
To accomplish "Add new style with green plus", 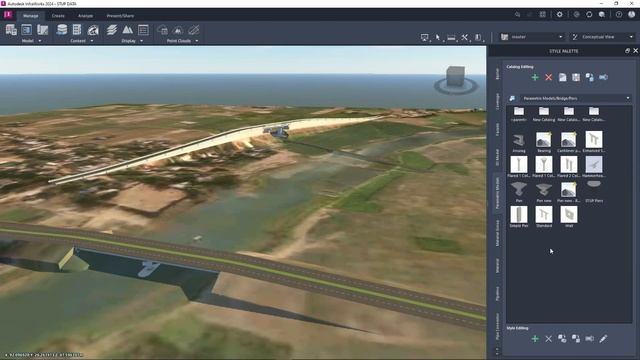I will (x=535, y=339).
